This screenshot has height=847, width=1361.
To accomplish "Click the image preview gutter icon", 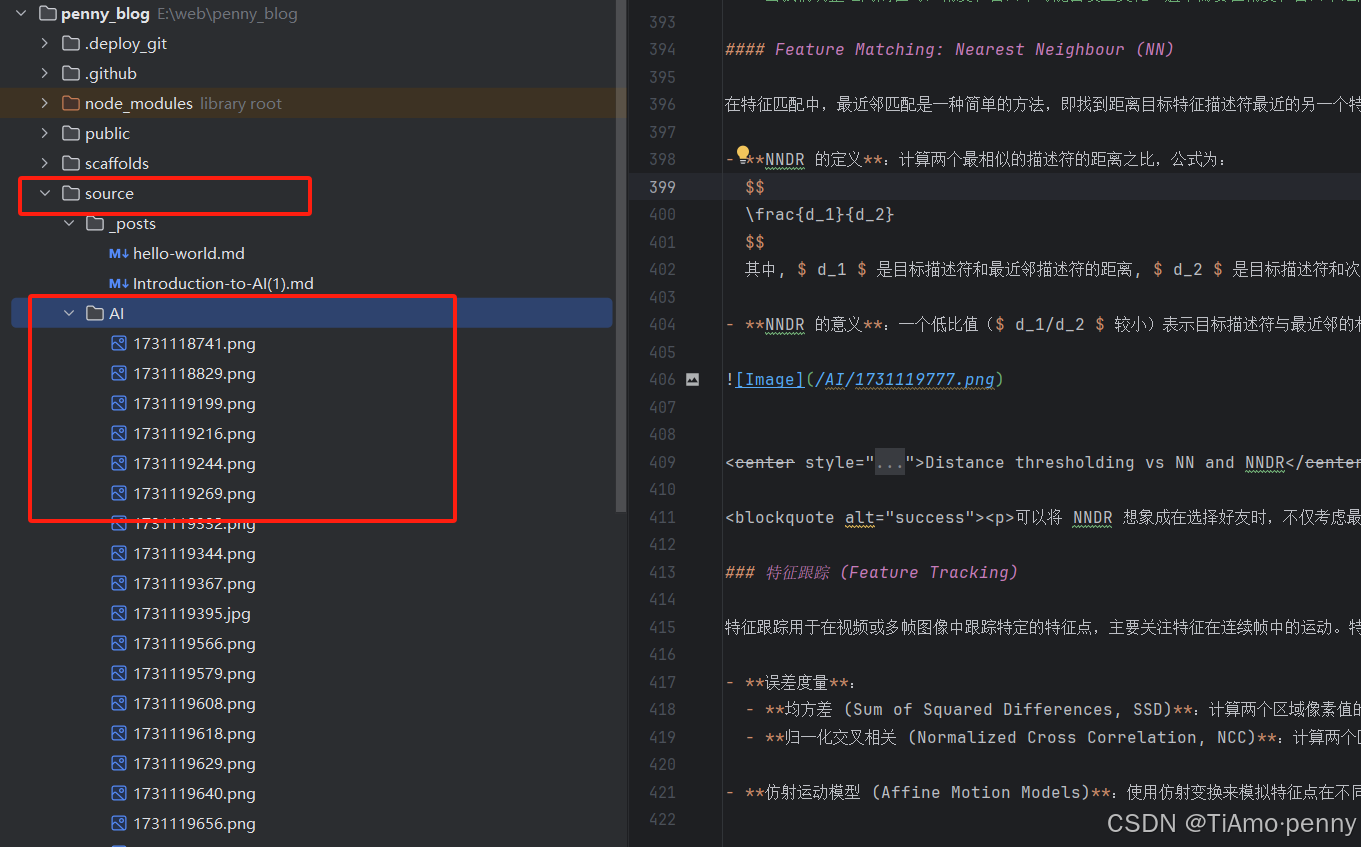I will click(692, 380).
